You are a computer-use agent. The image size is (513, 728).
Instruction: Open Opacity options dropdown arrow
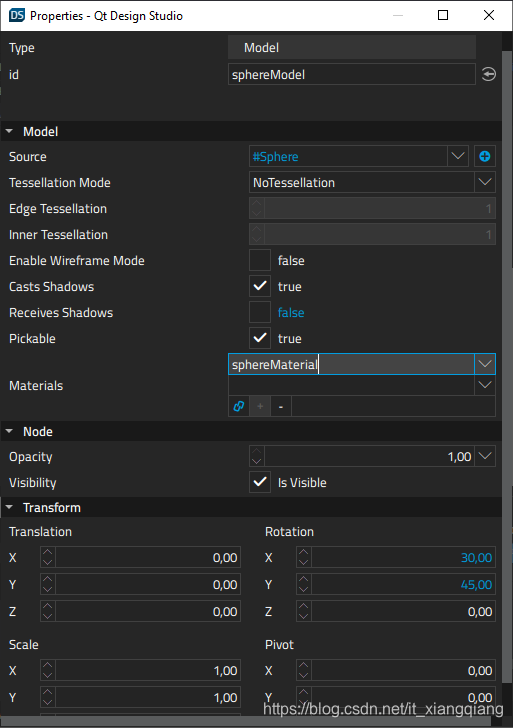[x=485, y=456]
